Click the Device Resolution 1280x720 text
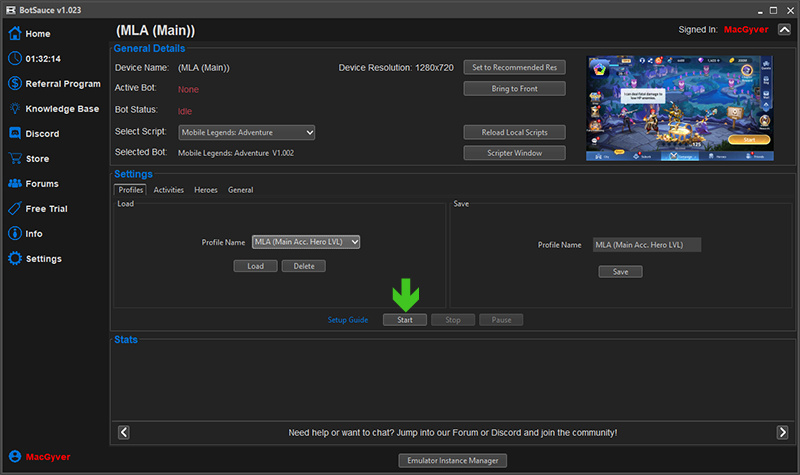800x475 pixels. [x=396, y=68]
